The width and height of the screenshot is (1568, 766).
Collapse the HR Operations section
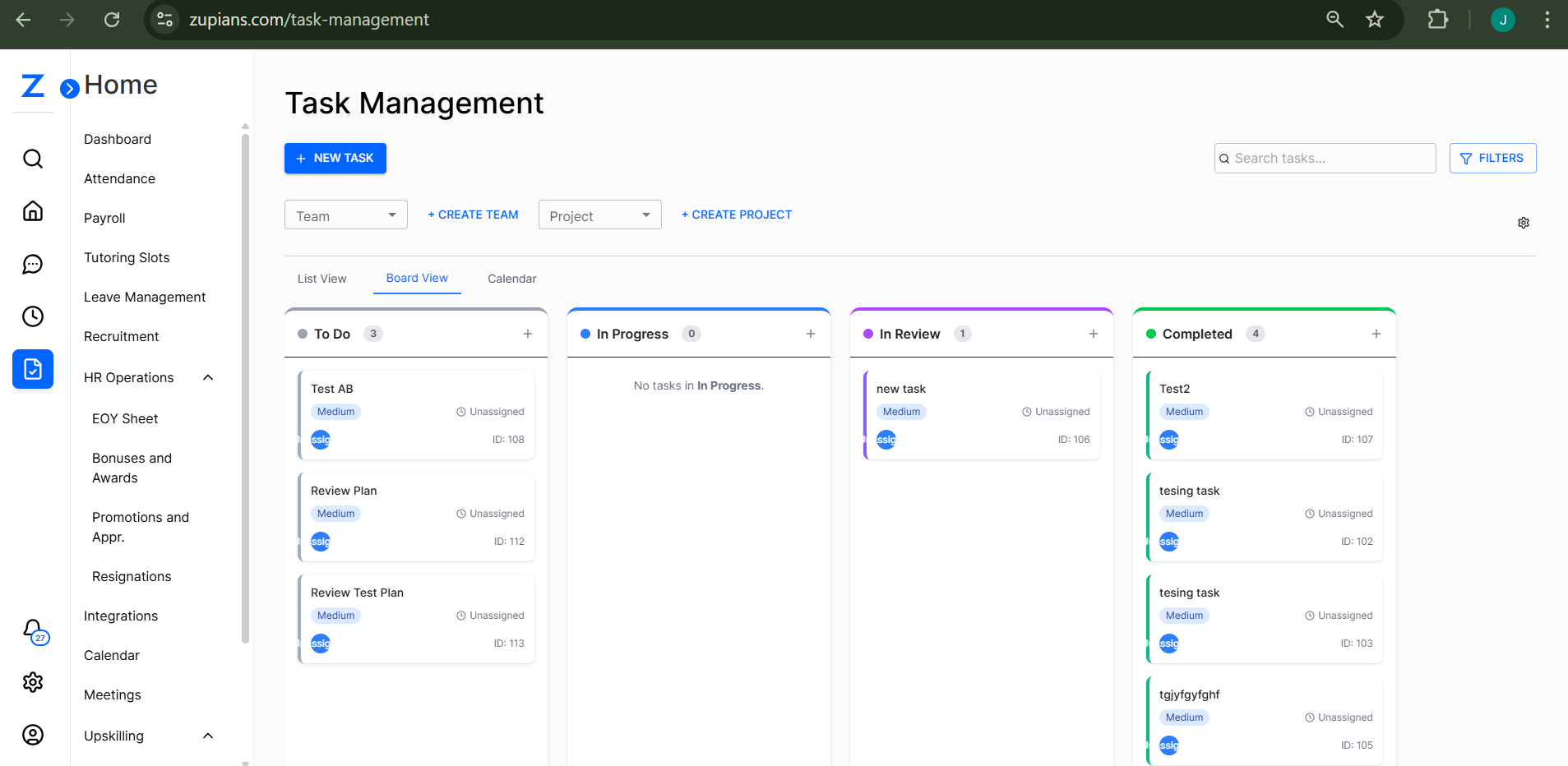[206, 377]
